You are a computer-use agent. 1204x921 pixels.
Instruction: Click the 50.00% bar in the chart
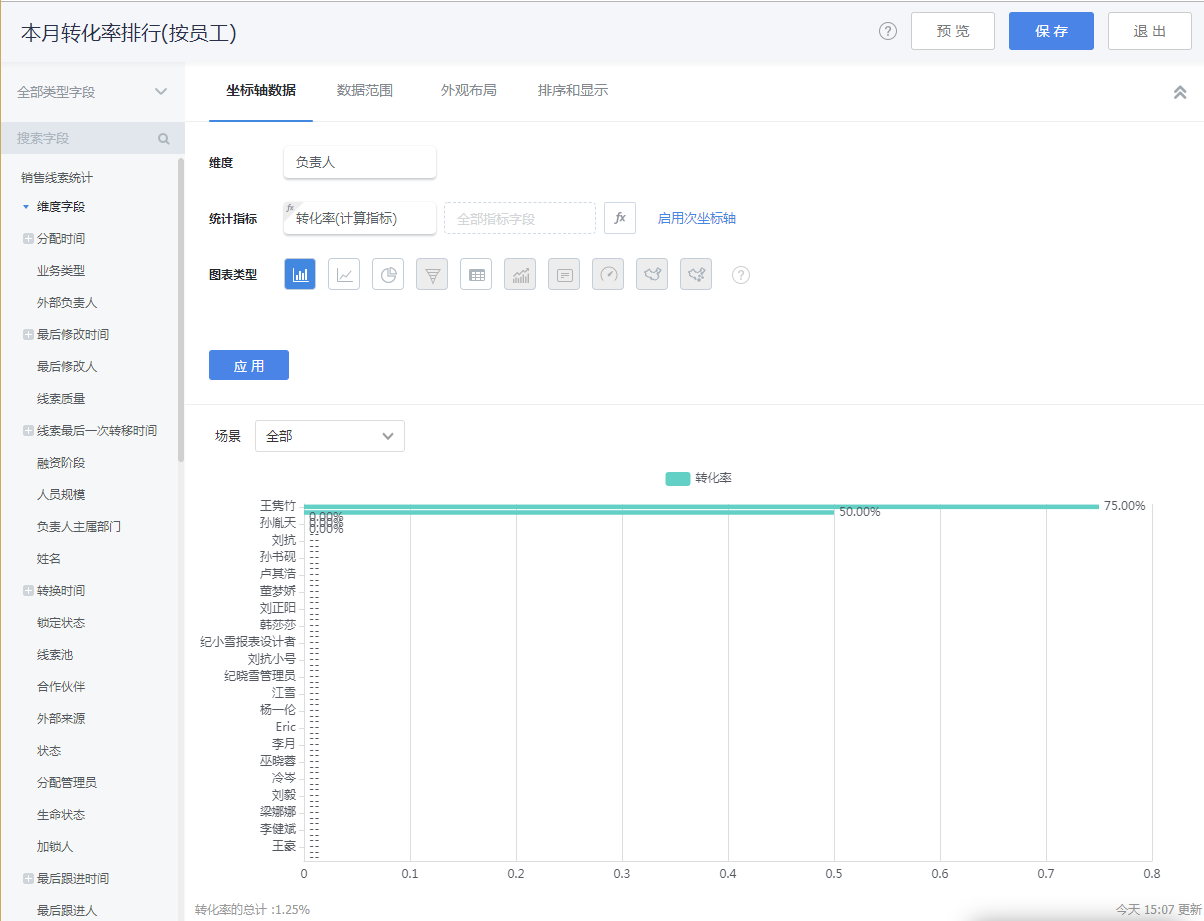(x=569, y=512)
